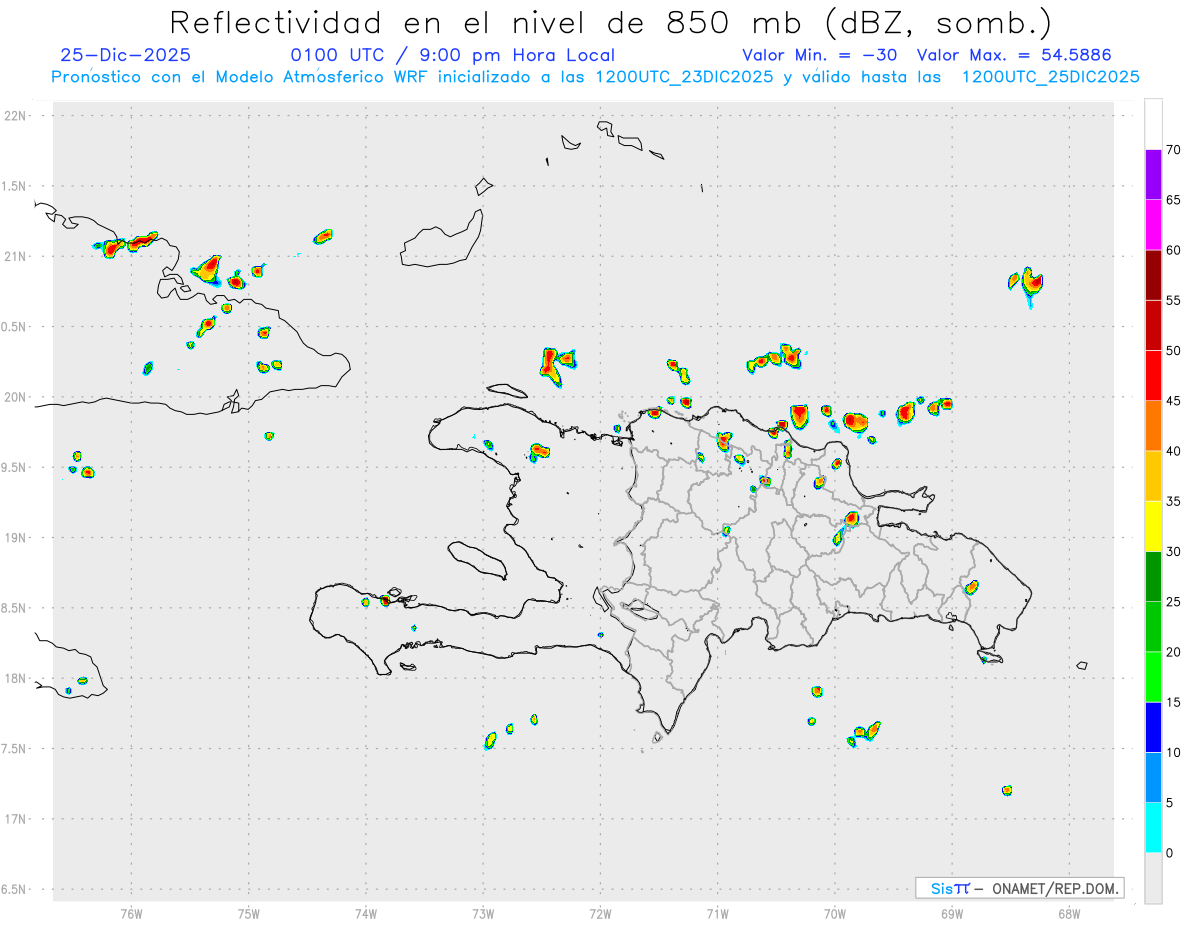Select the date text "25-Dic-2025"
This screenshot has height=927, width=1200.
126,56
